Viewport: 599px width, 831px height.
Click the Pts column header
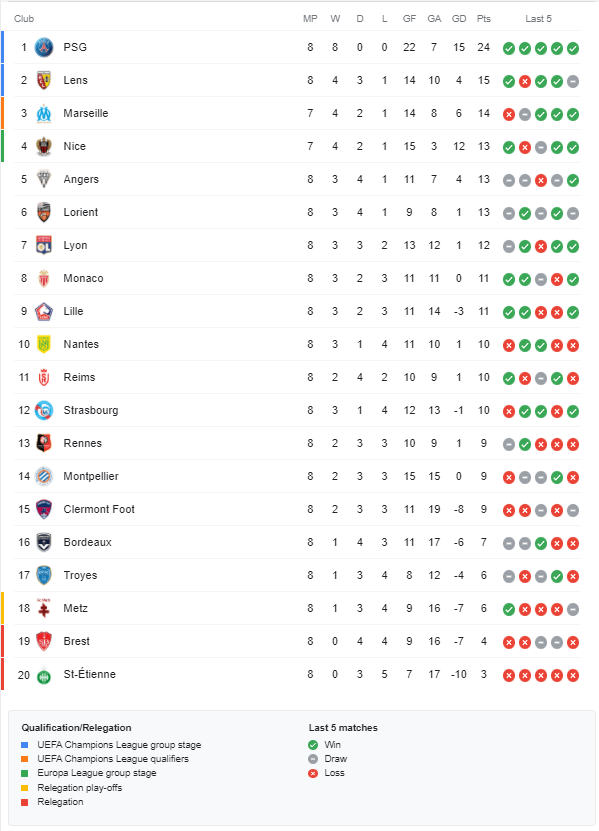[483, 19]
